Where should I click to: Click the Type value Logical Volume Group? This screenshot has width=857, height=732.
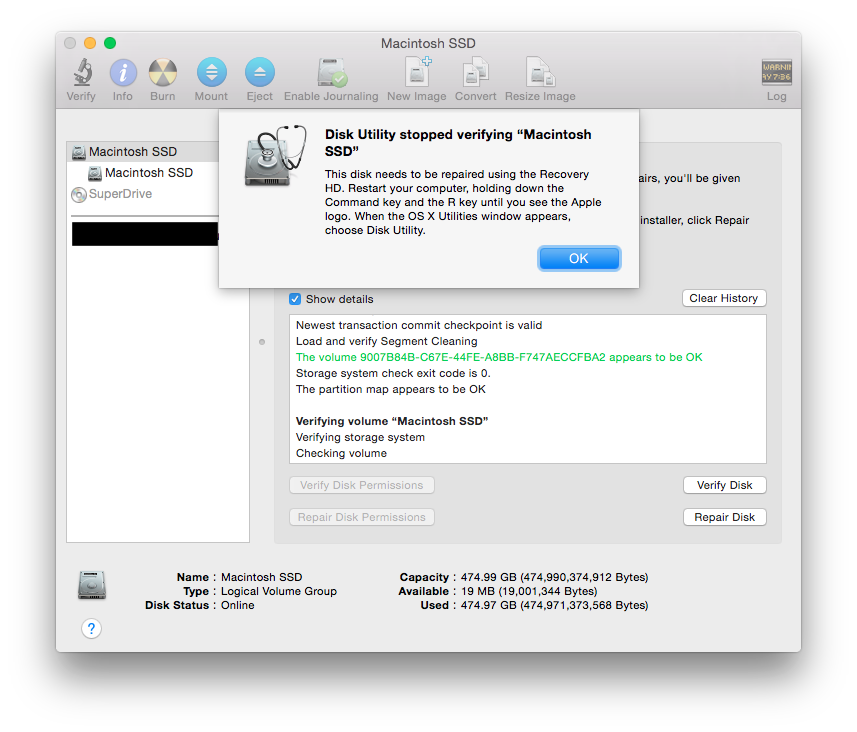(x=279, y=592)
